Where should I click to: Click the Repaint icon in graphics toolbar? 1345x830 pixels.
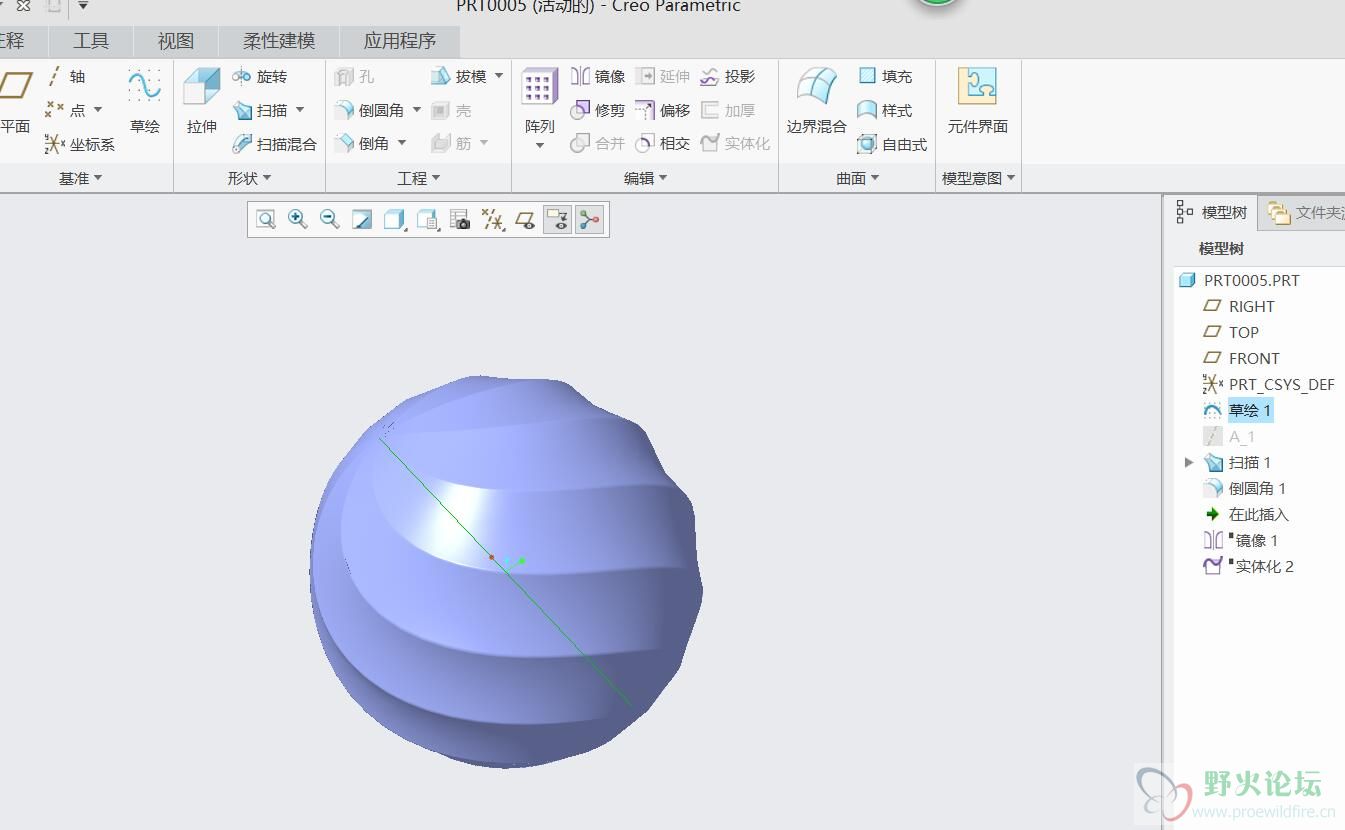click(362, 220)
